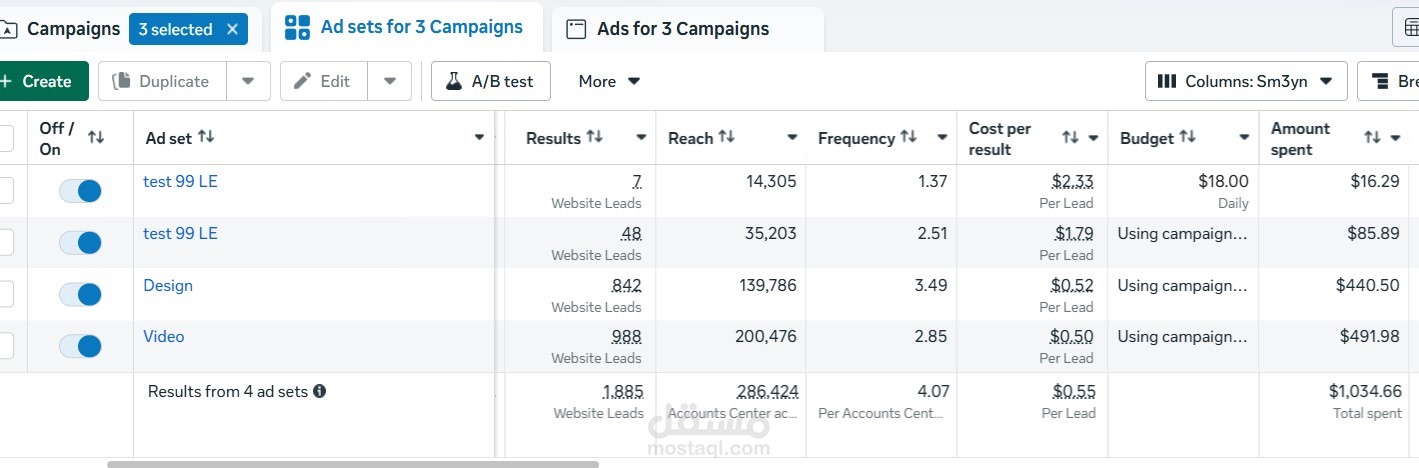Expand the Duplicate button dropdown arrow
Screen dimensions: 1419x468
248,81
